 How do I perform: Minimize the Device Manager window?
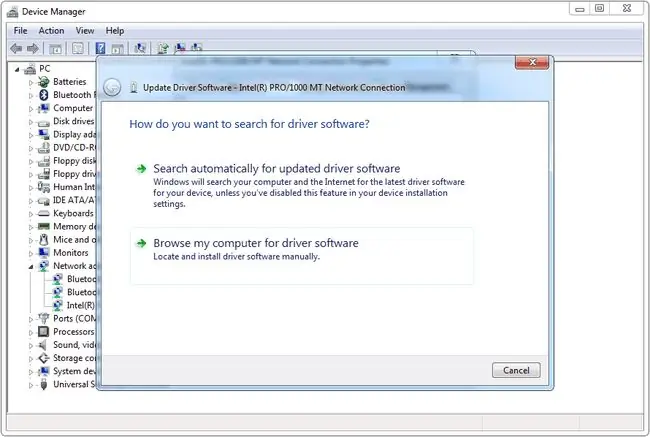click(x=580, y=8)
